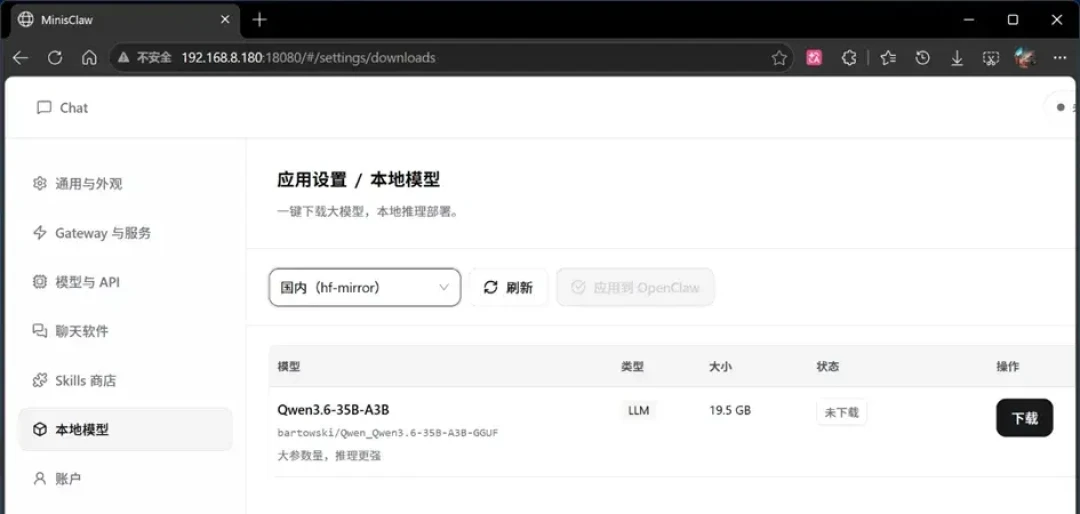The image size is (1080, 514).
Task: Select 聊天软件 in the sidebar
Action: pyautogui.click(x=125, y=331)
